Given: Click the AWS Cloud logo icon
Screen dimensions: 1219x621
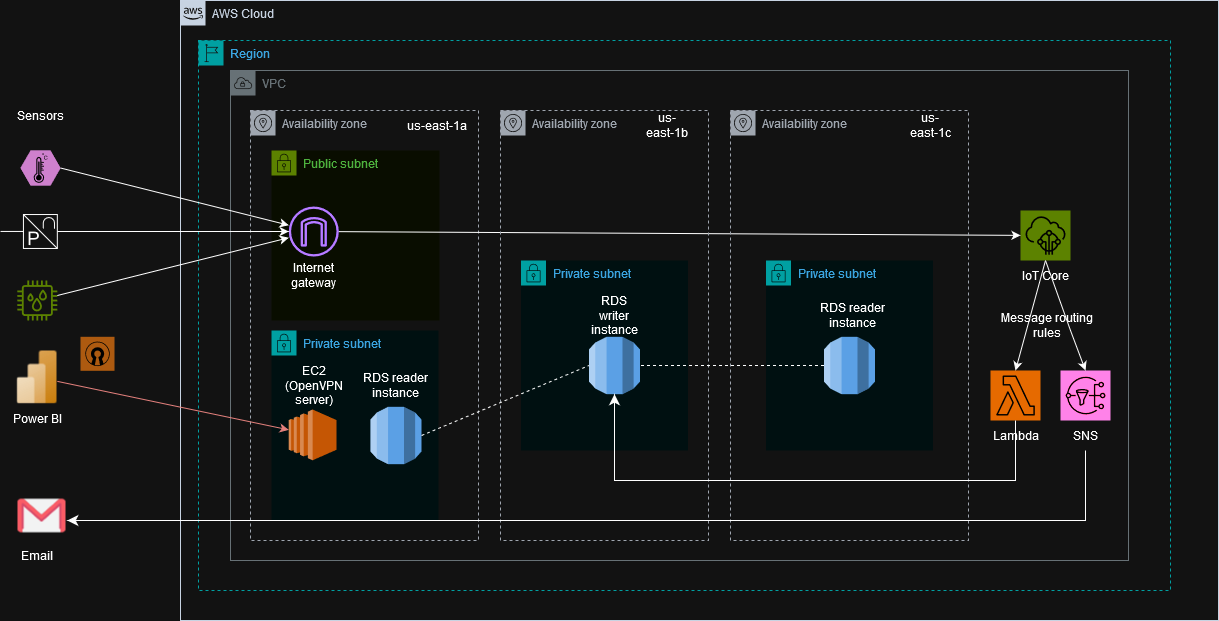Looking at the screenshot, I should [193, 13].
